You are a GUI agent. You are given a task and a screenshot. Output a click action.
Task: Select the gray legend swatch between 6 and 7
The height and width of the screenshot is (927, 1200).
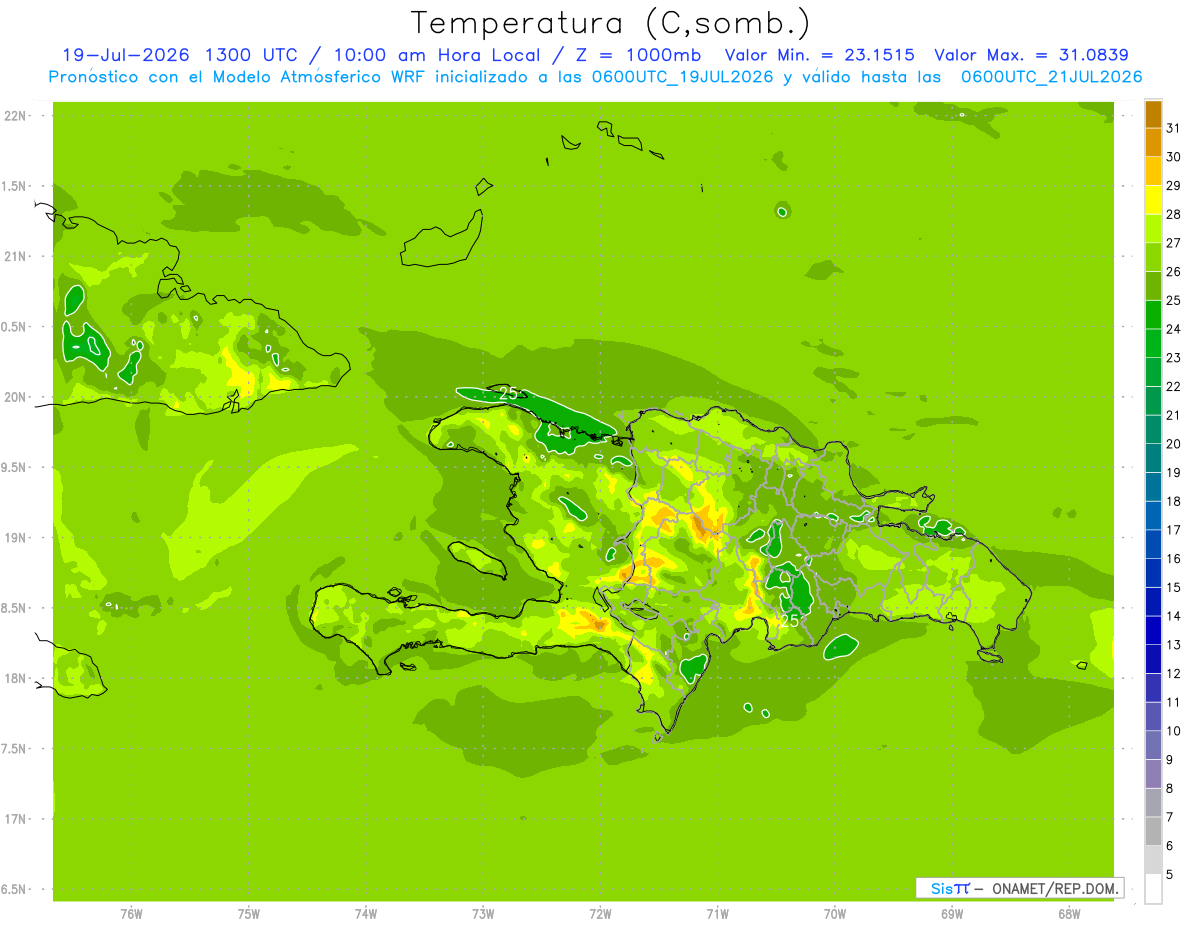click(1153, 831)
